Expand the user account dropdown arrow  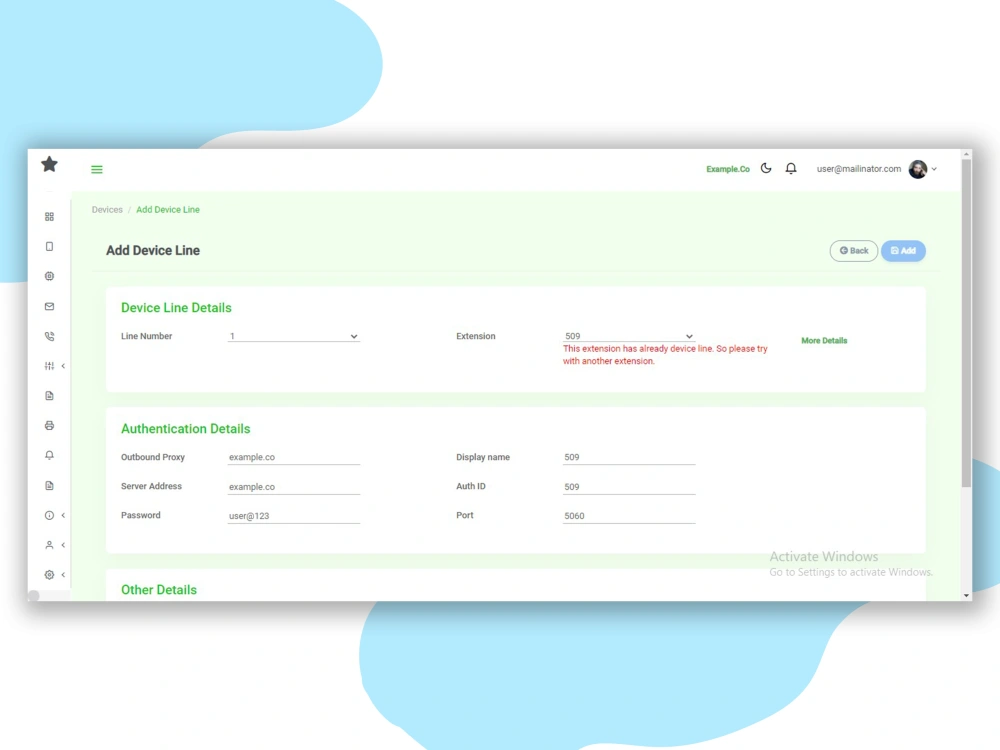pyautogui.click(x=934, y=169)
